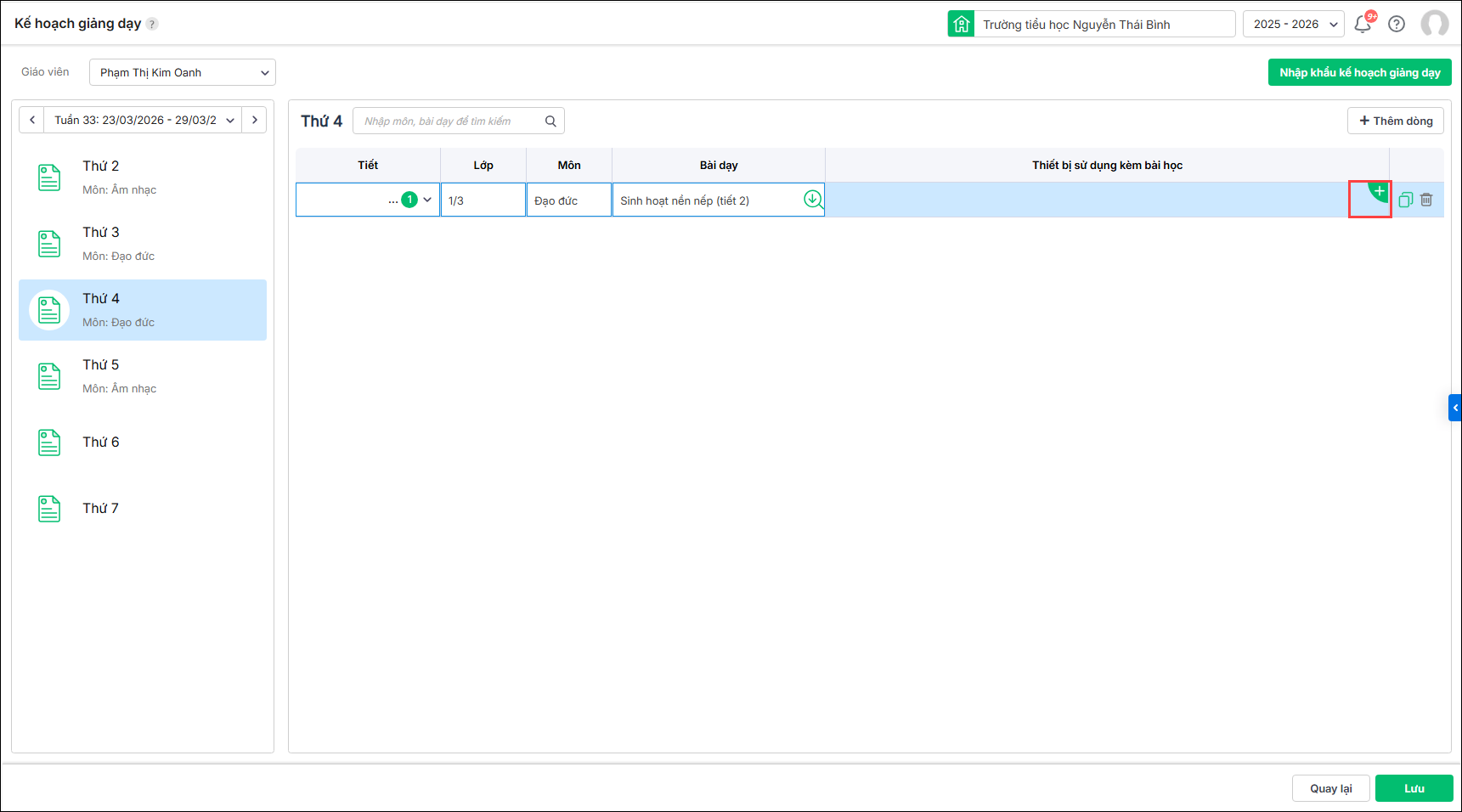1462x812 pixels.
Task: Select Thứ 7 in day list
Action: (x=143, y=509)
